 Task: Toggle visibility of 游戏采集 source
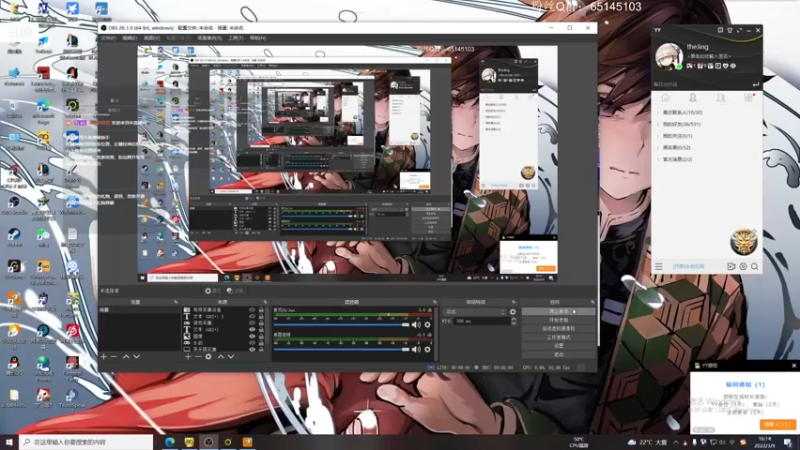pos(252,323)
